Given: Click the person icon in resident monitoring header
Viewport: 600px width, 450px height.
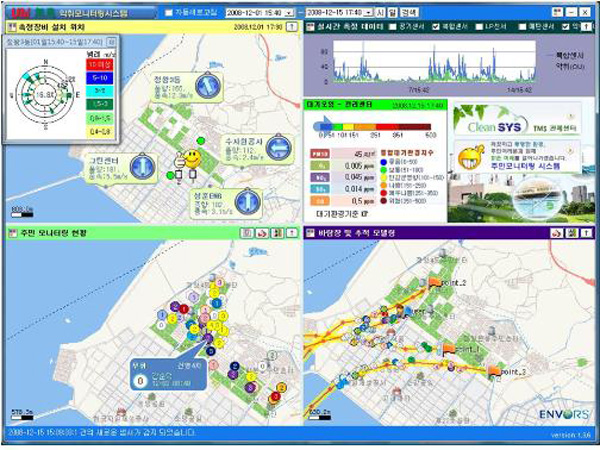Looking at the screenshot, I should click(277, 233).
